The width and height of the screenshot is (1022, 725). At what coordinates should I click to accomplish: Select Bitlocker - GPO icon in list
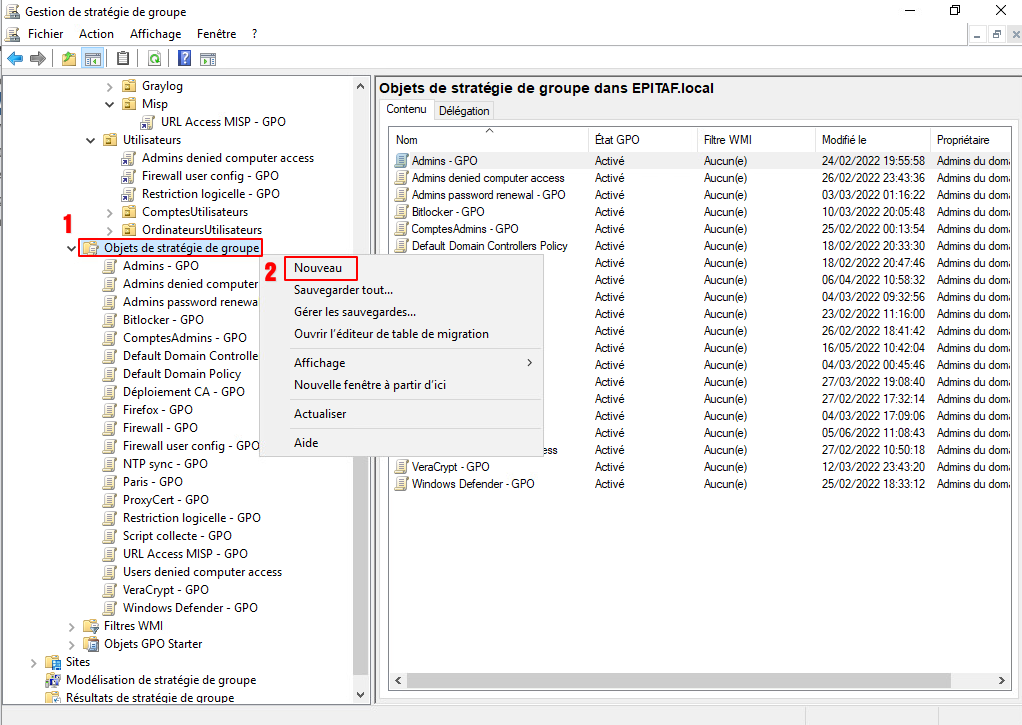[x=402, y=212]
